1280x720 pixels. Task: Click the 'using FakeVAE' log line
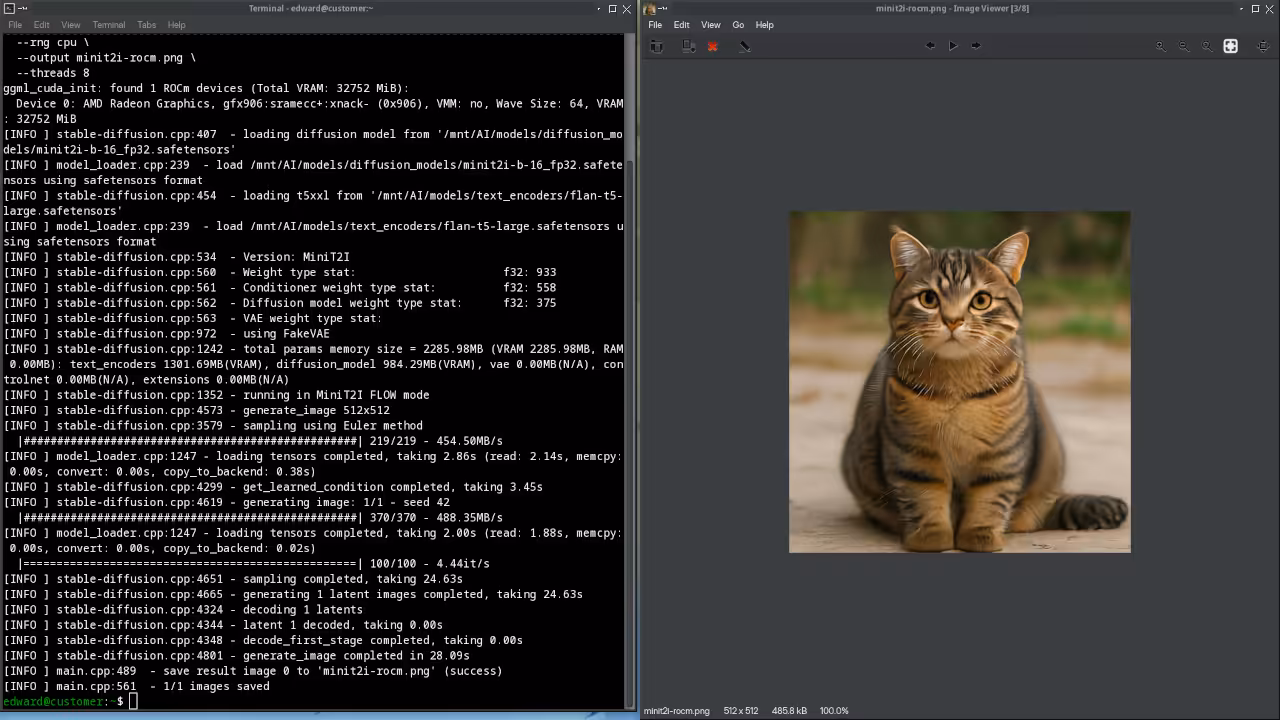coord(167,334)
